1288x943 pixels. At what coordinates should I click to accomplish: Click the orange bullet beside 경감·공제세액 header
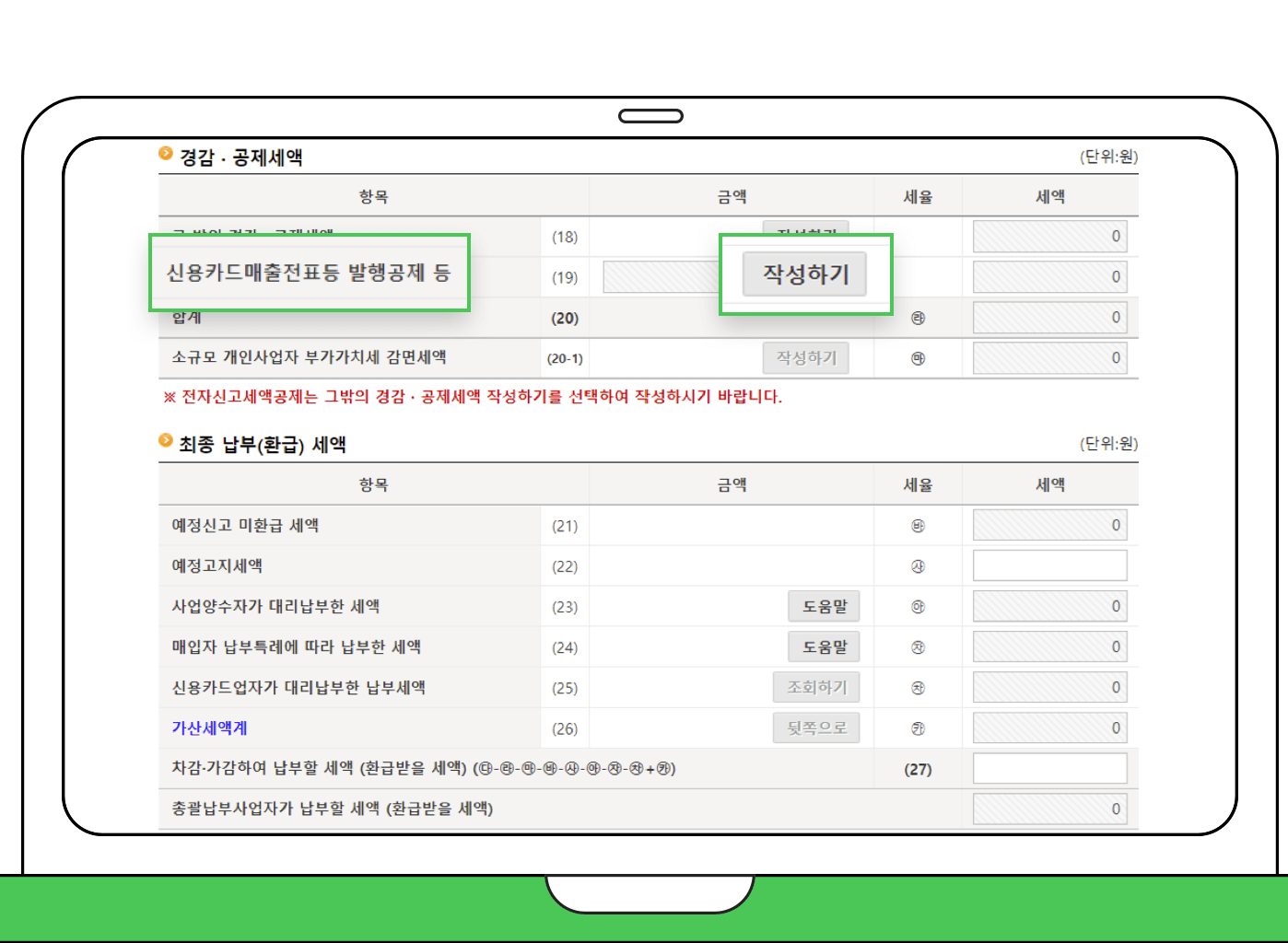pyautogui.click(x=165, y=153)
